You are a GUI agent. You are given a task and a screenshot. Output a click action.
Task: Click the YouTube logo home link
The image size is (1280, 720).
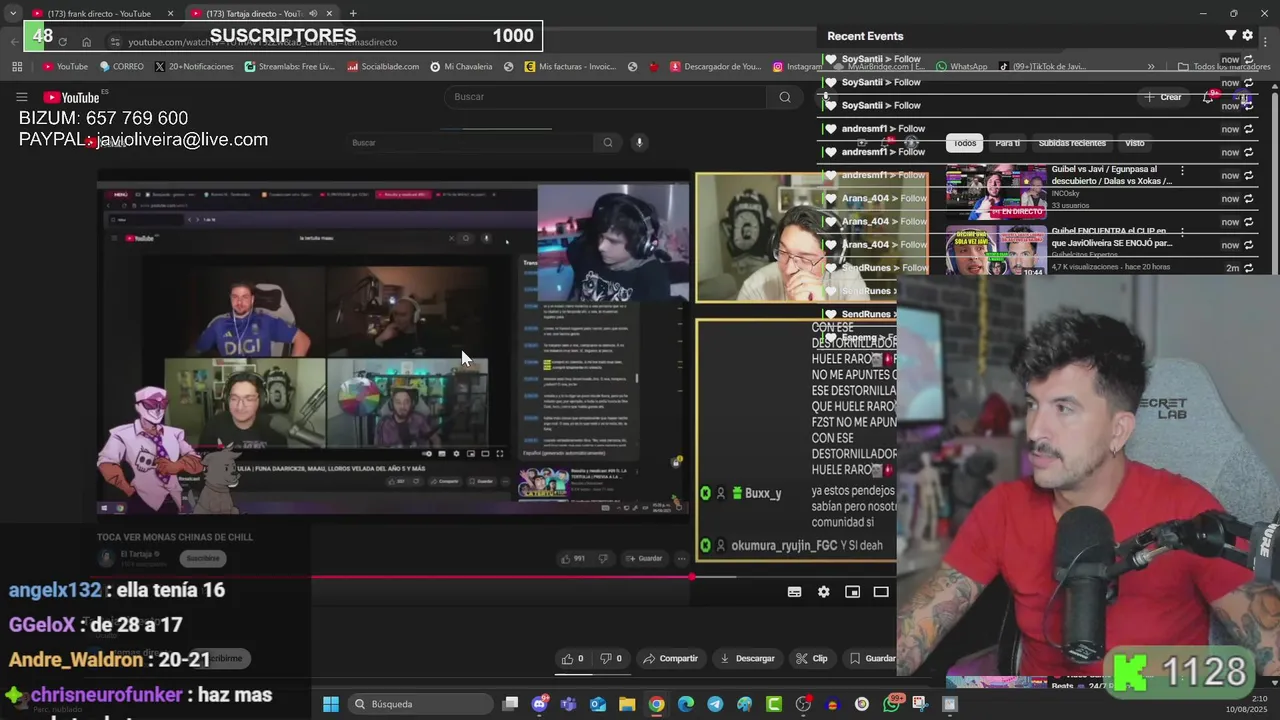72,97
